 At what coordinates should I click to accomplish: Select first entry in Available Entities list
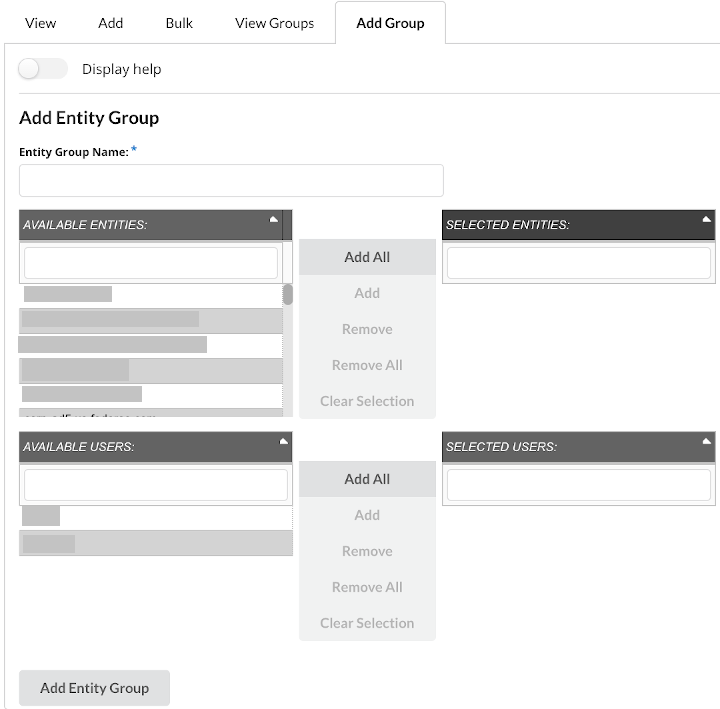point(151,294)
